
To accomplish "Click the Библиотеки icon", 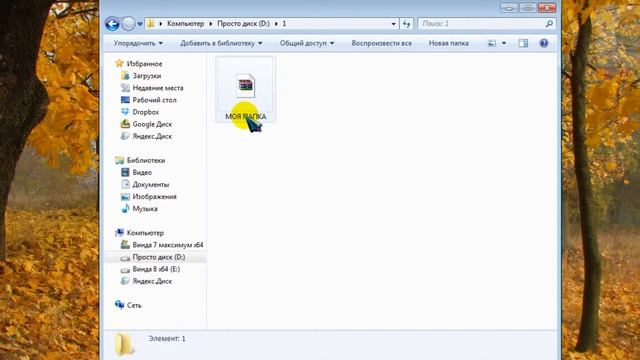I will pyautogui.click(x=119, y=160).
